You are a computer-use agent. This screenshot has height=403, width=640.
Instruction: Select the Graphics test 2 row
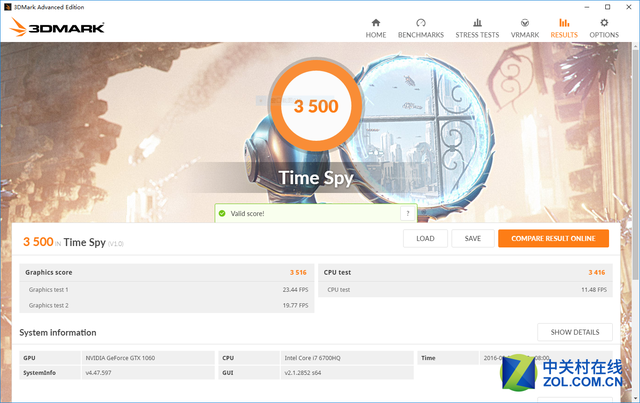[x=166, y=305]
